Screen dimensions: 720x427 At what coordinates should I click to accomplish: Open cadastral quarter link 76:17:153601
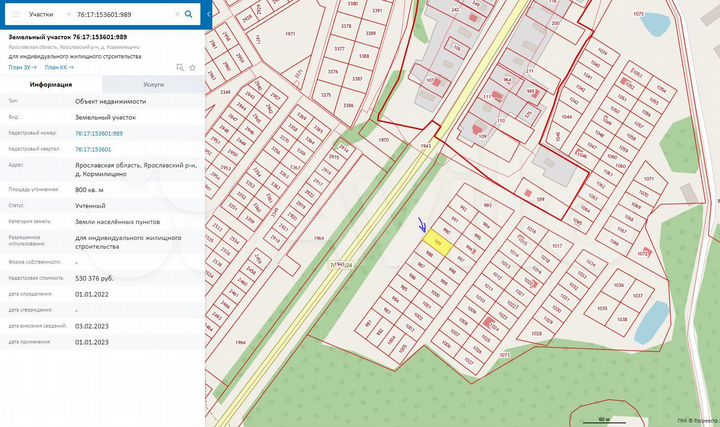[93, 149]
